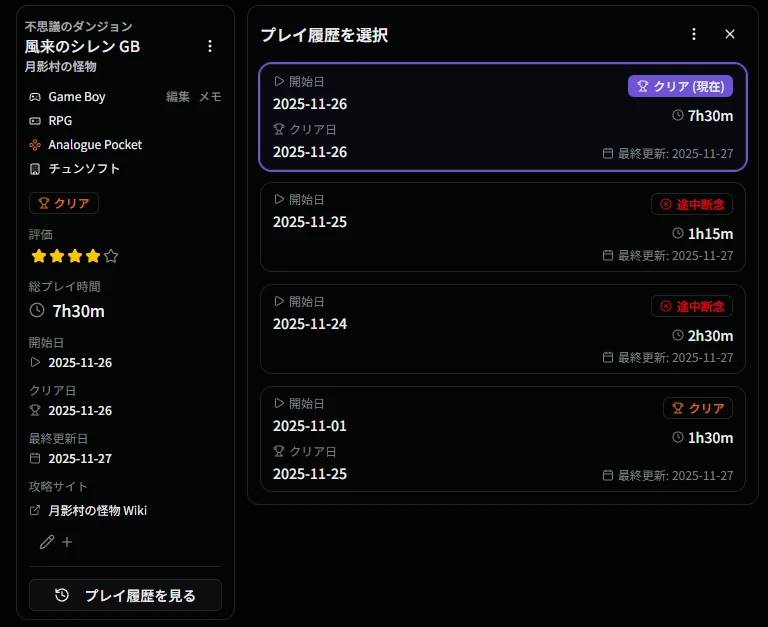Image resolution: width=768 pixels, height=627 pixels.
Task: Click calendar icon in 2025-11-24 record
Action: point(608,358)
